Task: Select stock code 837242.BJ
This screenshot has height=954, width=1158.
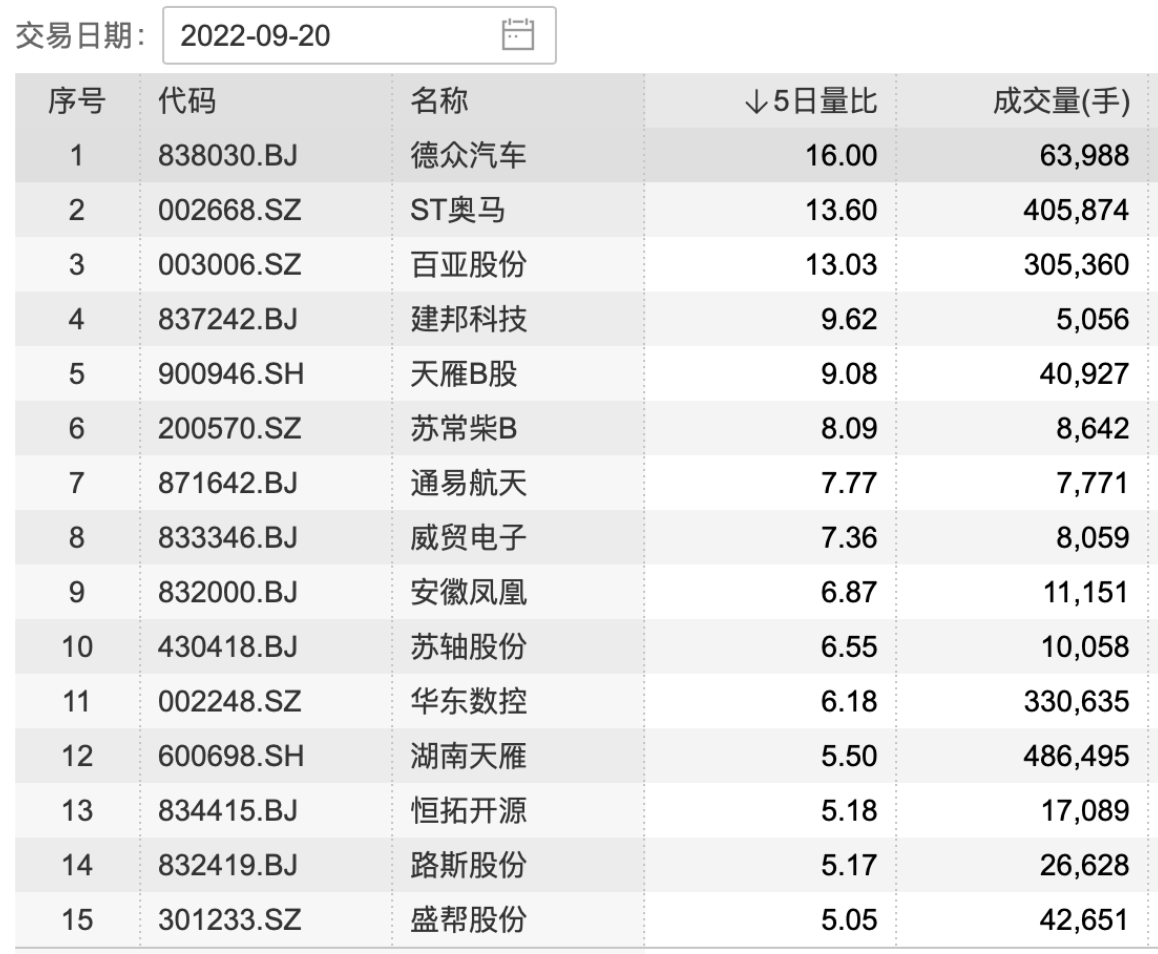Action: 227,319
